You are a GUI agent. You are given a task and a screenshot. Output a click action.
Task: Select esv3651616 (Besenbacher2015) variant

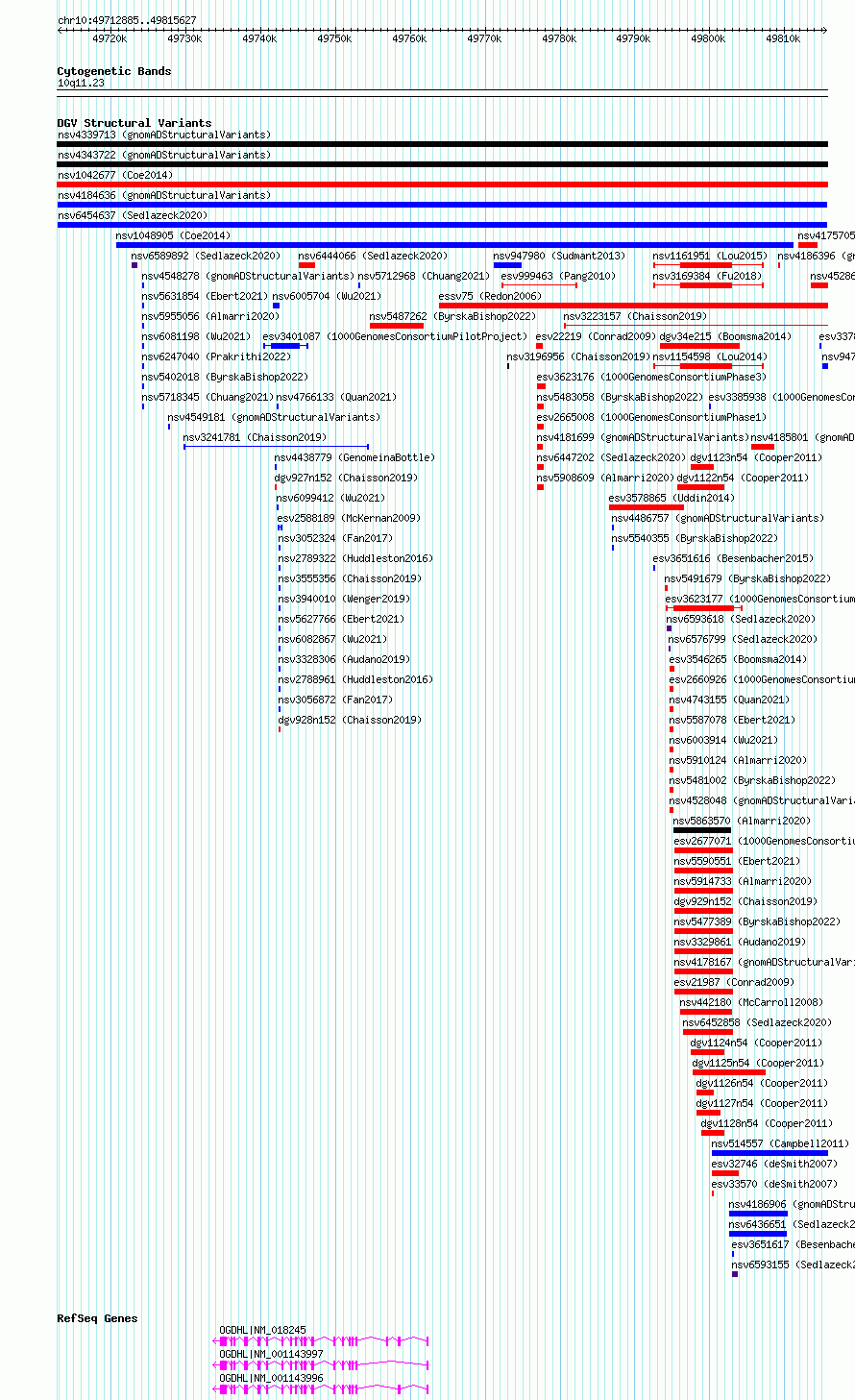coord(733,558)
